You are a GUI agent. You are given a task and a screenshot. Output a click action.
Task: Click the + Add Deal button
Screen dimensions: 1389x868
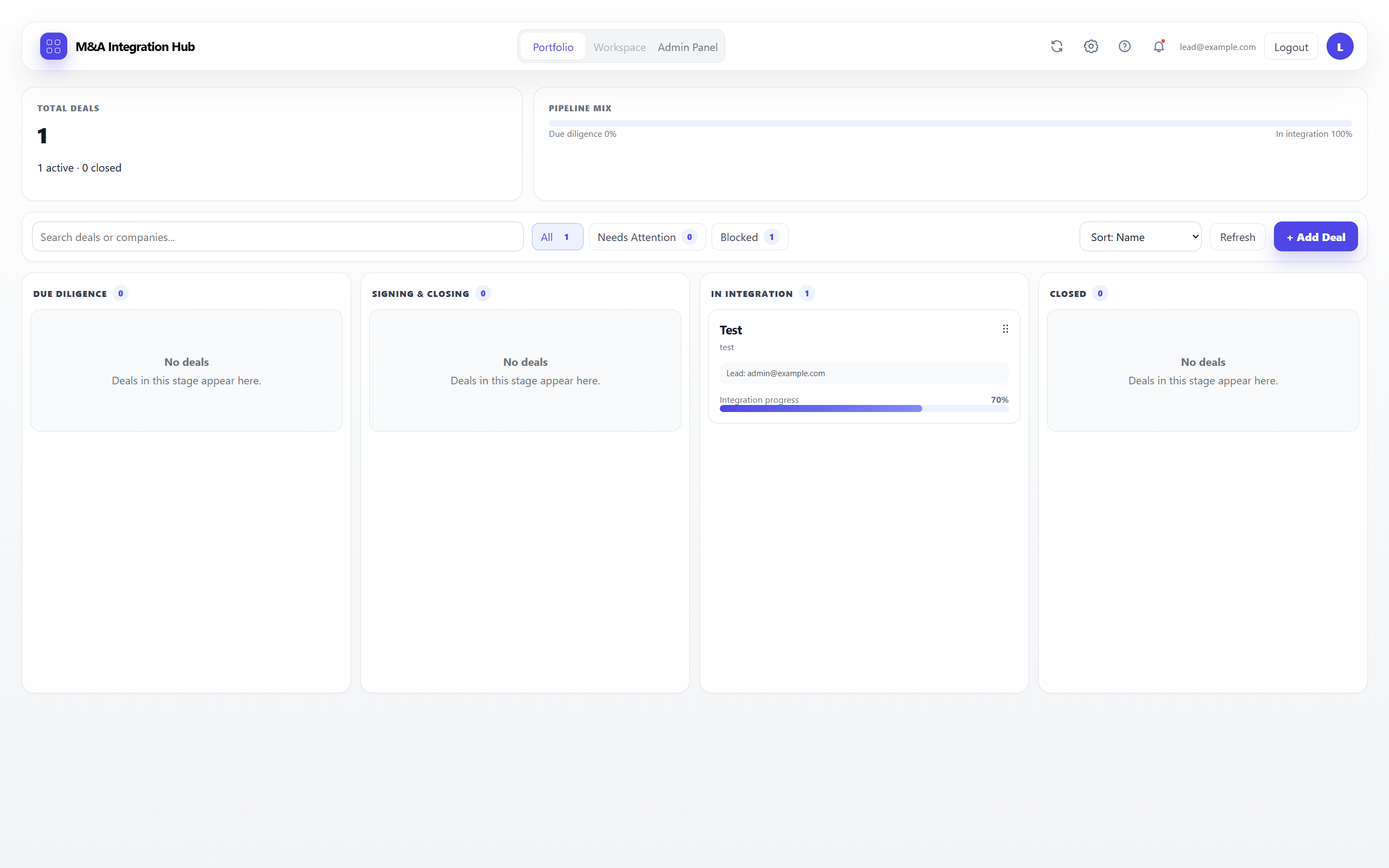(1316, 237)
